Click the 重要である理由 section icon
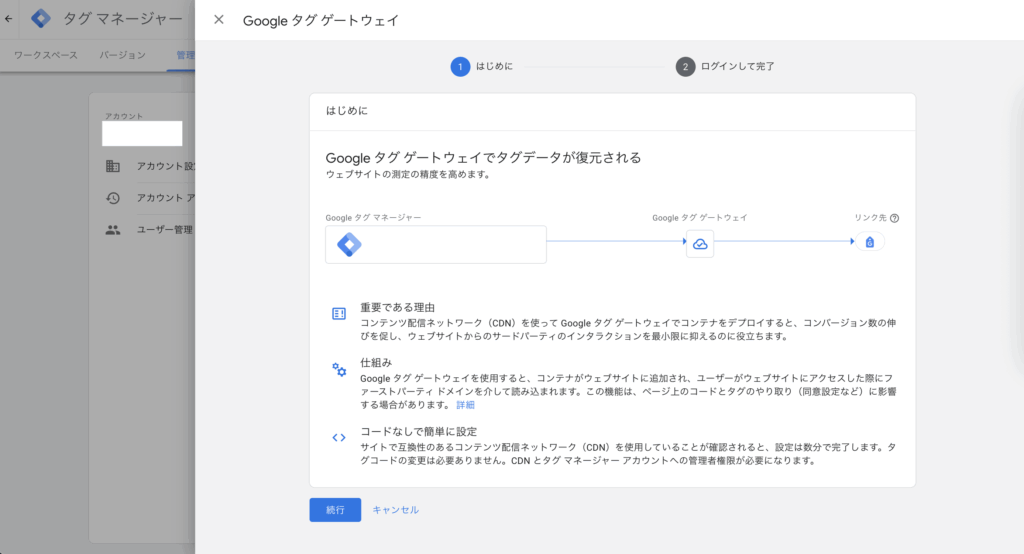The image size is (1024, 554). 339,314
